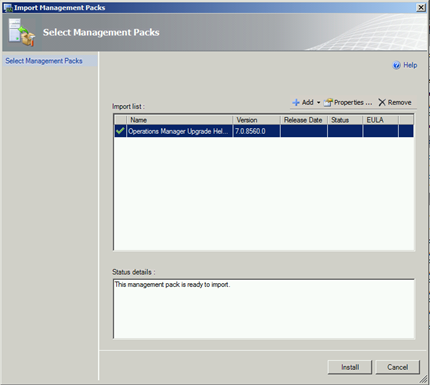Image resolution: width=430 pixels, height=385 pixels.
Task: Expand the Add dropdown arrow
Action: [x=318, y=103]
